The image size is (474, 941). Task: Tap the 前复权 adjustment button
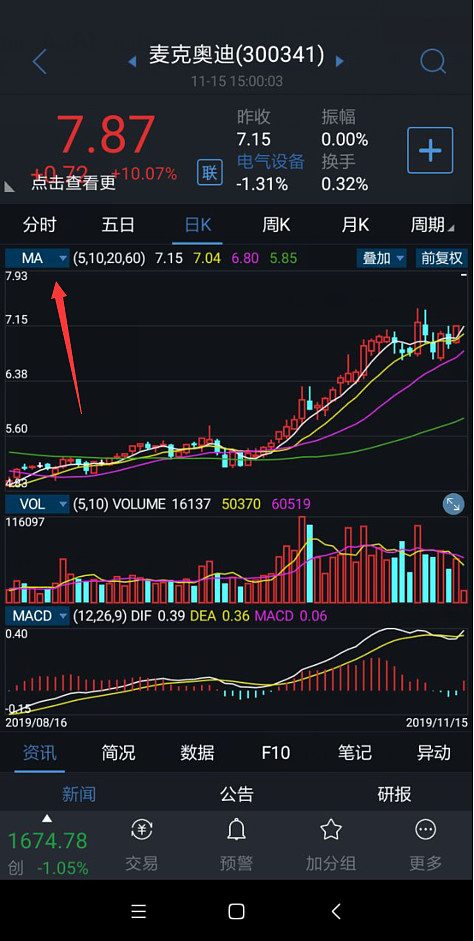(x=442, y=259)
